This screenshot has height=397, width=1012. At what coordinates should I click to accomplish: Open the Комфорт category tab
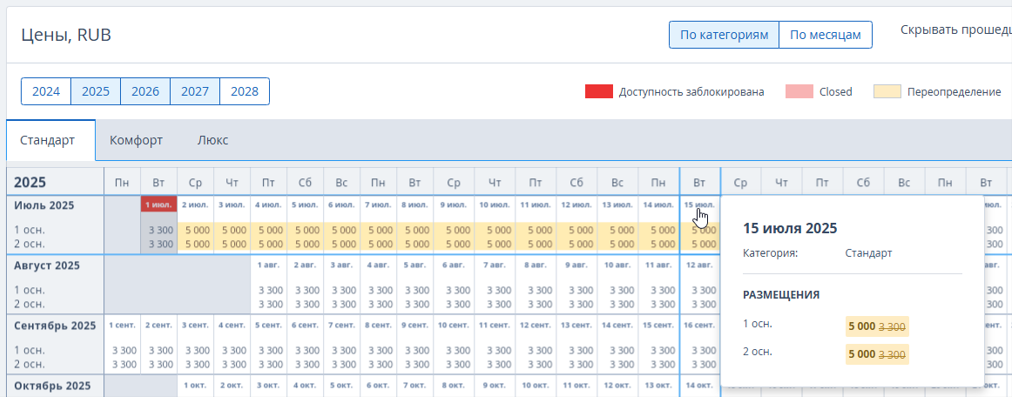pyautogui.click(x=136, y=140)
